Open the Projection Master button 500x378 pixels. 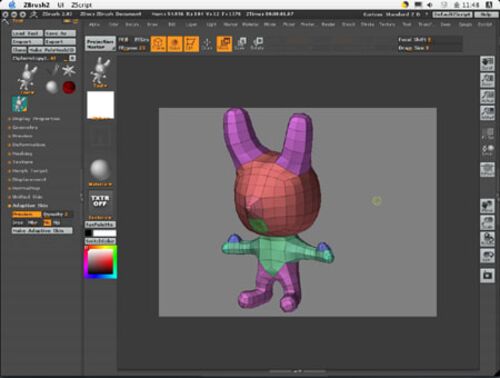click(100, 44)
